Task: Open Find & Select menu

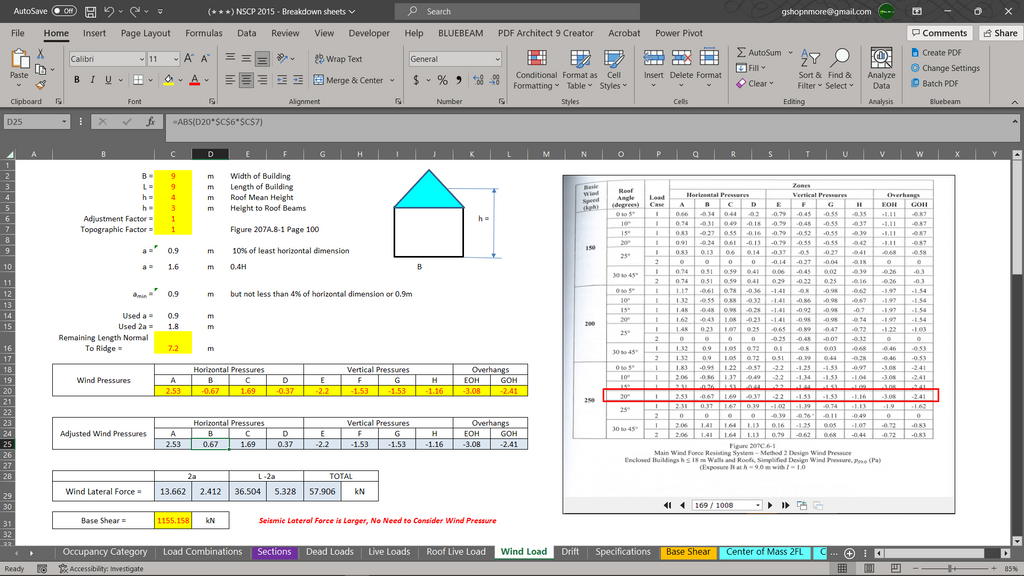Action: tap(839, 69)
